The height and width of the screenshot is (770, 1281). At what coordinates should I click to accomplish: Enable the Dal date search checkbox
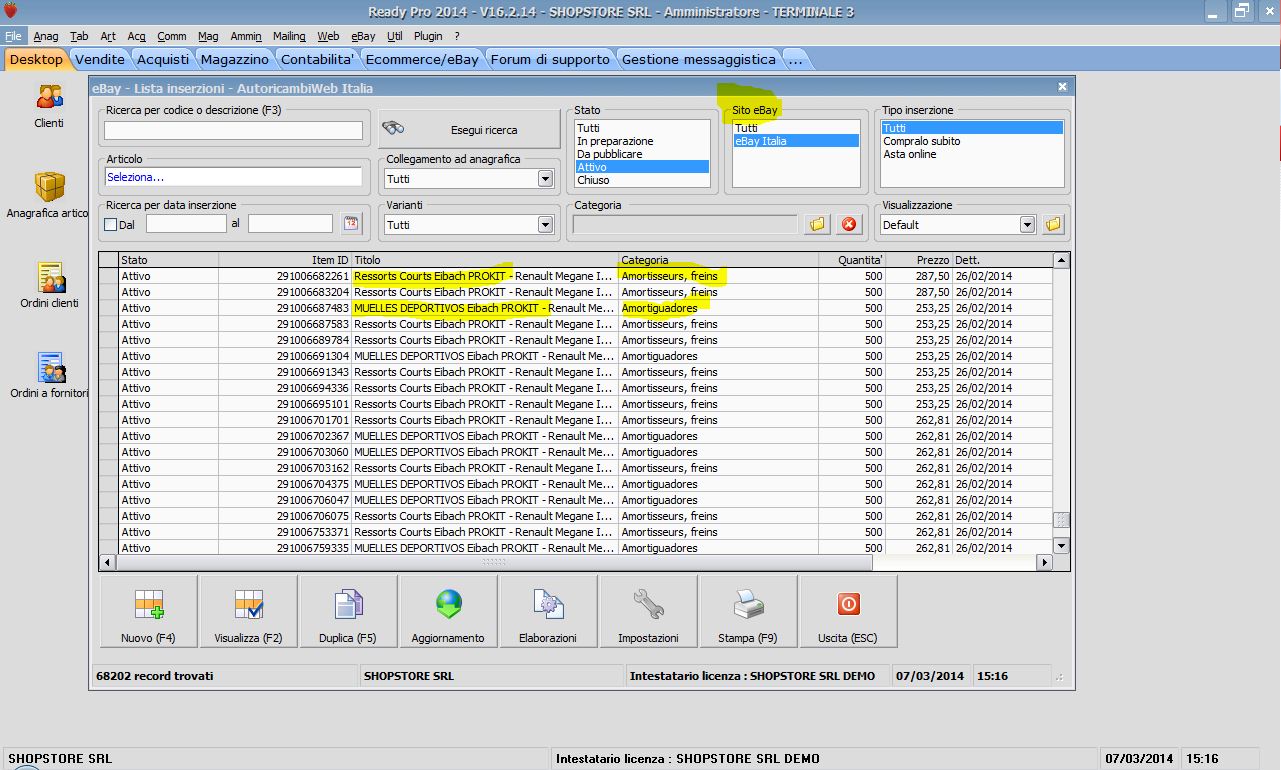pos(111,225)
